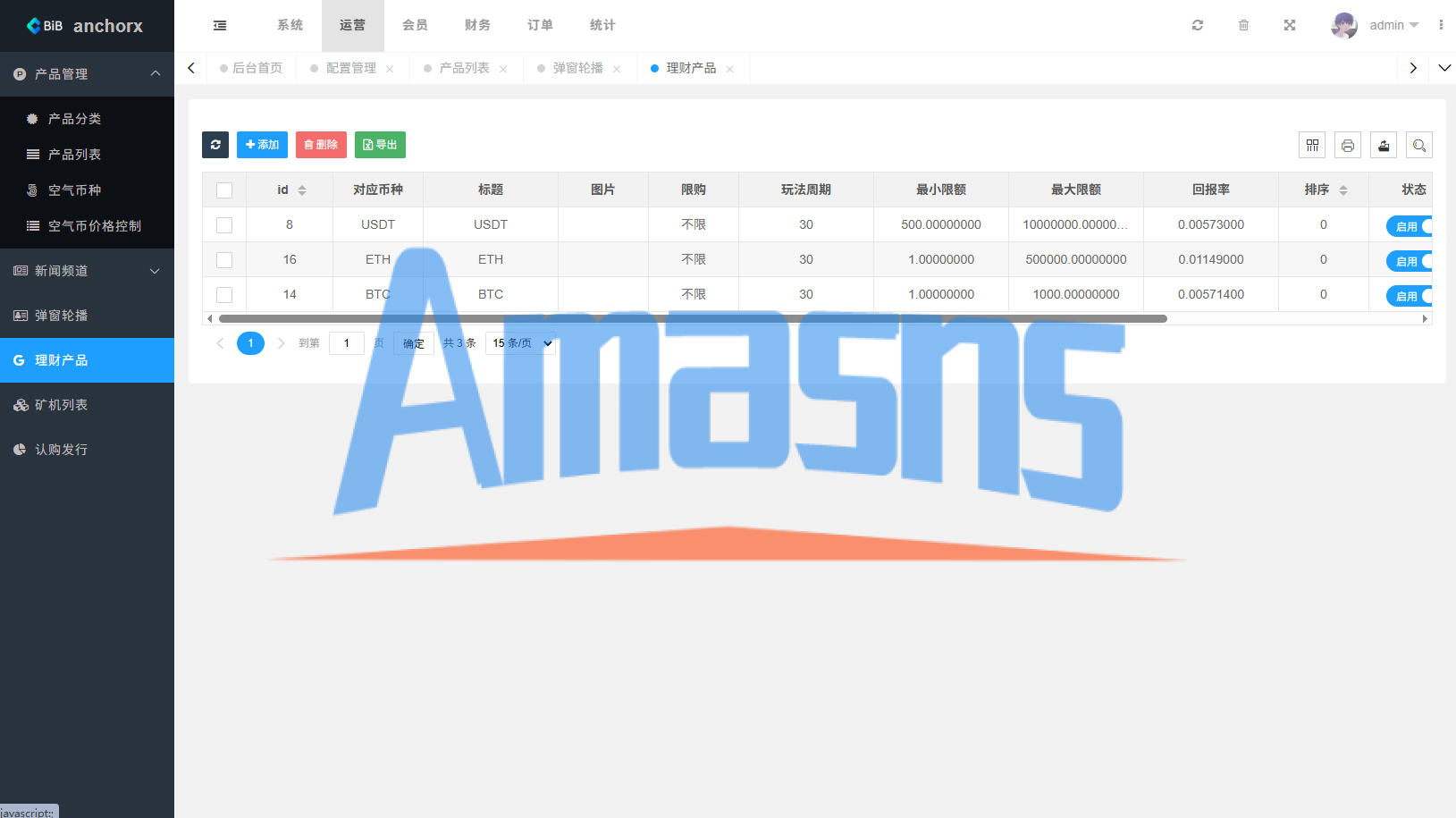This screenshot has height=818, width=1456.
Task: Tick the select-all header checkbox
Action: pos(224,190)
